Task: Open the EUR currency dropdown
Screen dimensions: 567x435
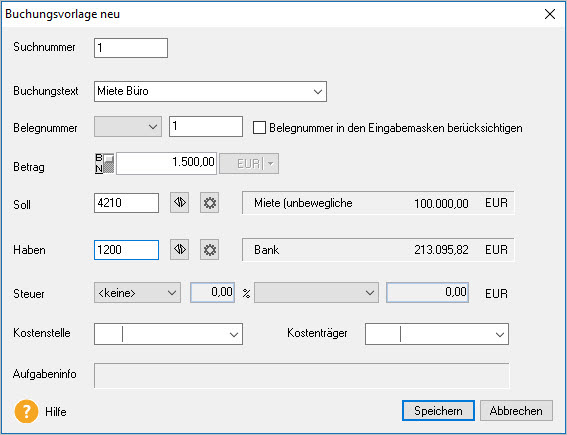Action: [x=249, y=164]
